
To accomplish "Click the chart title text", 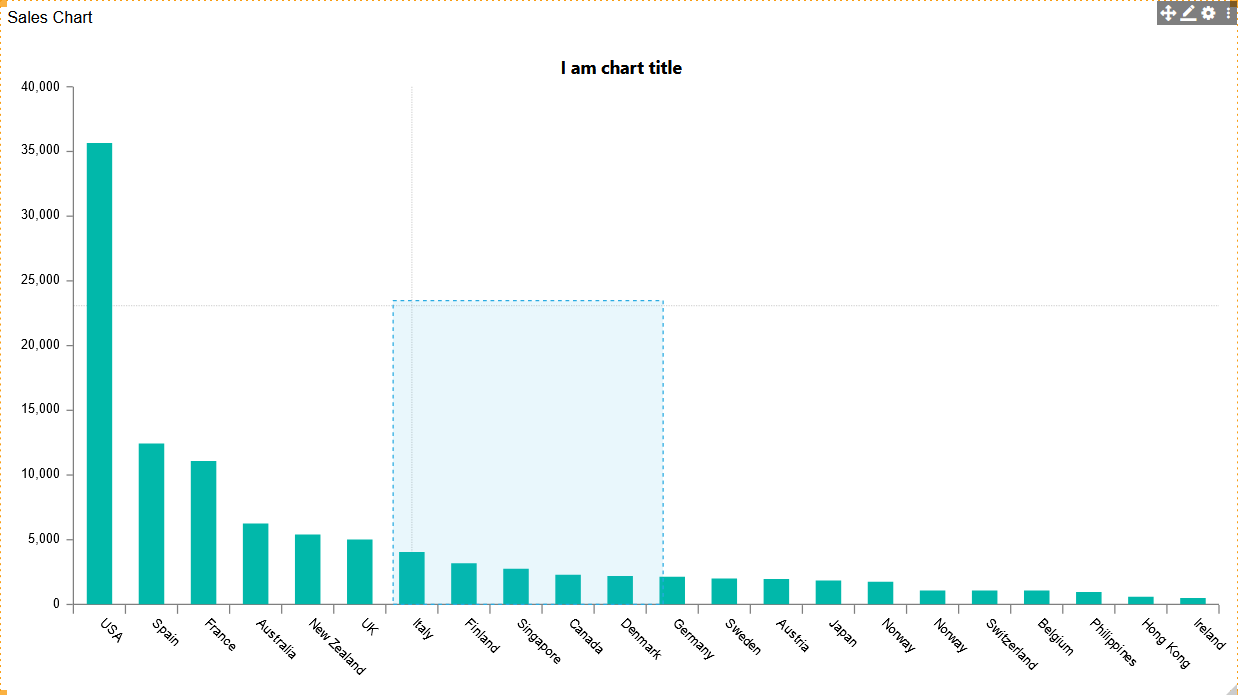I will [x=621, y=68].
